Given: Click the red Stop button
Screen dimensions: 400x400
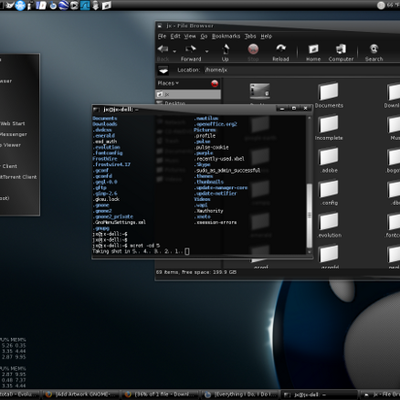Looking at the screenshot, I should tap(253, 49).
